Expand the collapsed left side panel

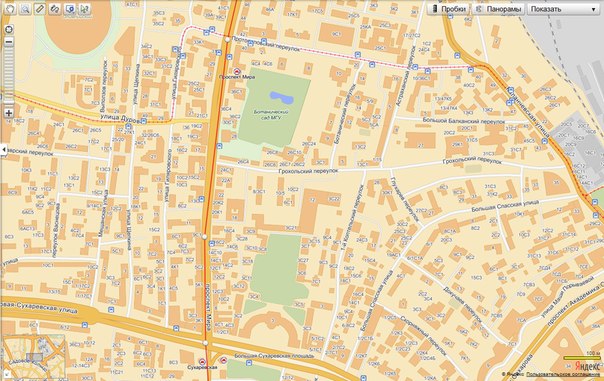coord(3,150)
